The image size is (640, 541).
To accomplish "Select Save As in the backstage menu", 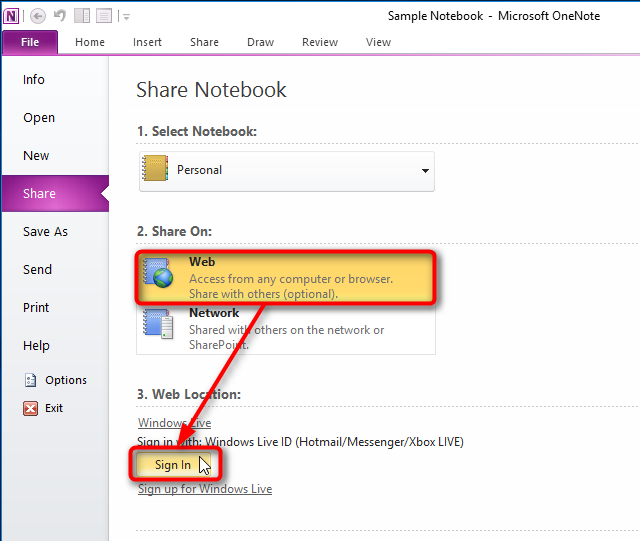I will [x=55, y=232].
